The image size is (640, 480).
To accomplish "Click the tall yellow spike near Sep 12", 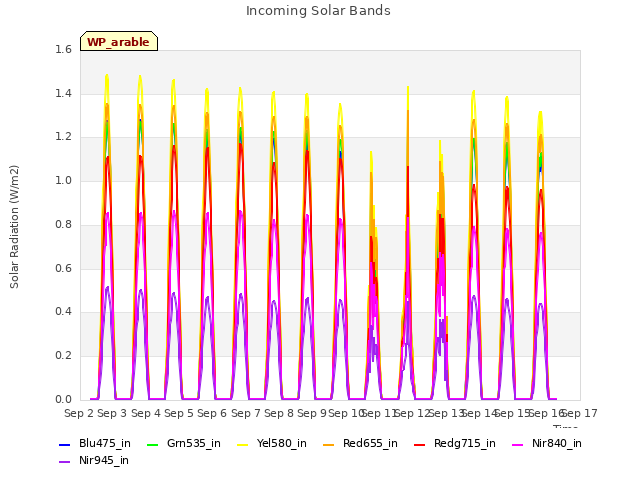I will [408, 88].
